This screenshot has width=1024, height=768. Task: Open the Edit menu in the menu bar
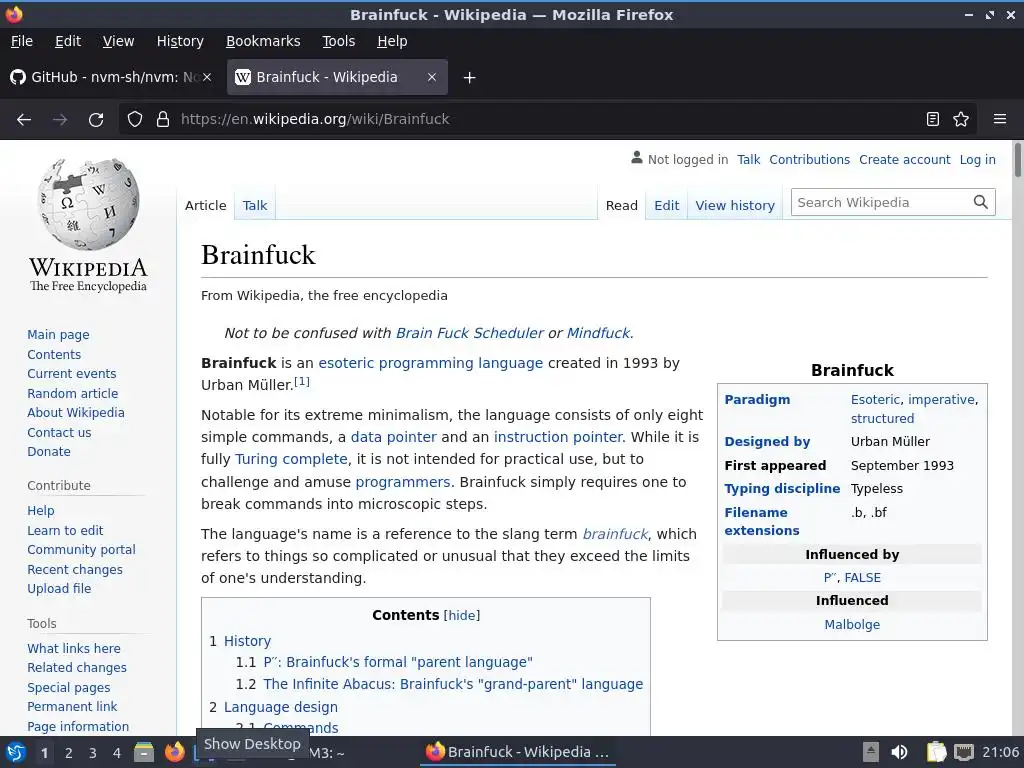coord(68,41)
